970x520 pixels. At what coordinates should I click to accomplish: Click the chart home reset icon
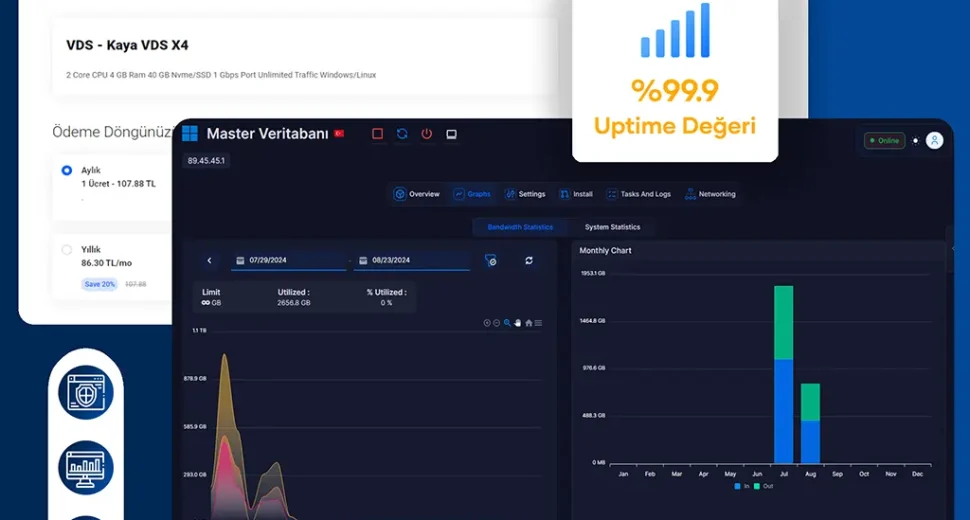(529, 323)
